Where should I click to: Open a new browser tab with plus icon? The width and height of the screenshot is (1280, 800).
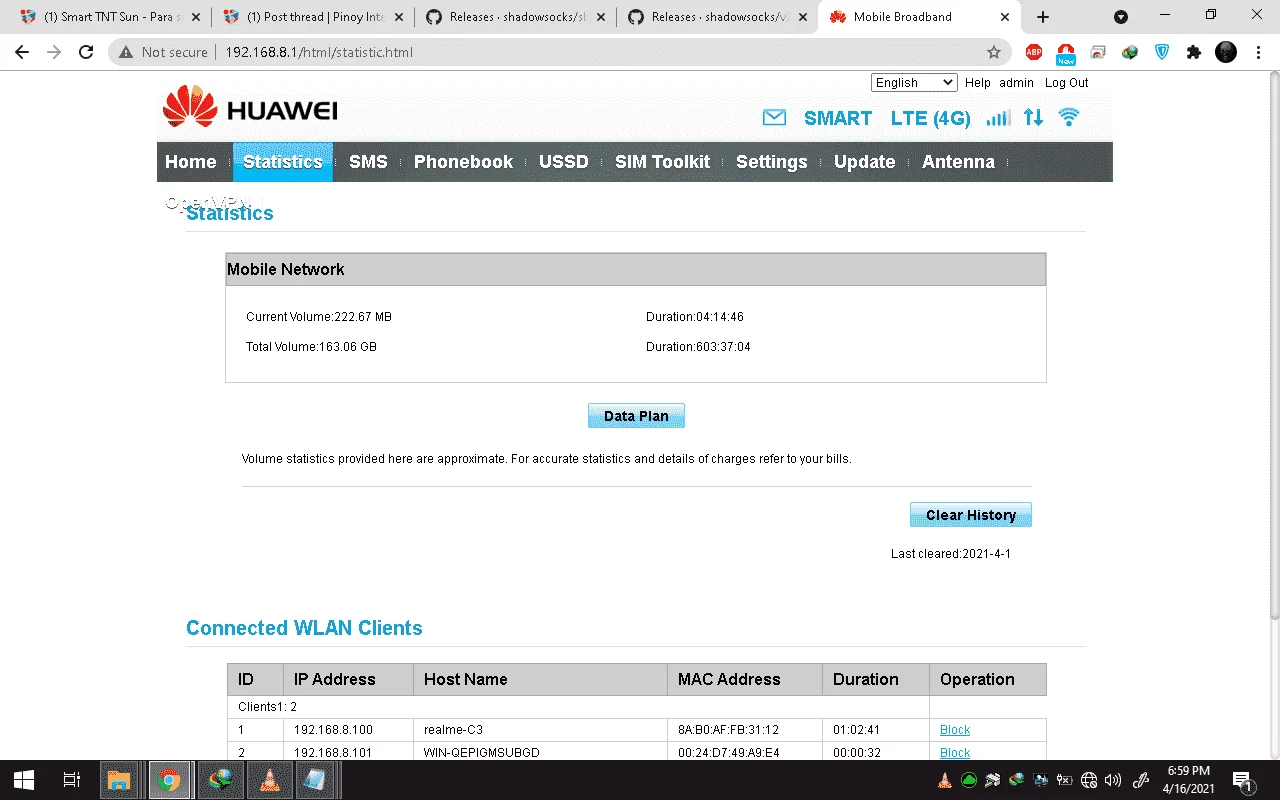pyautogui.click(x=1043, y=17)
